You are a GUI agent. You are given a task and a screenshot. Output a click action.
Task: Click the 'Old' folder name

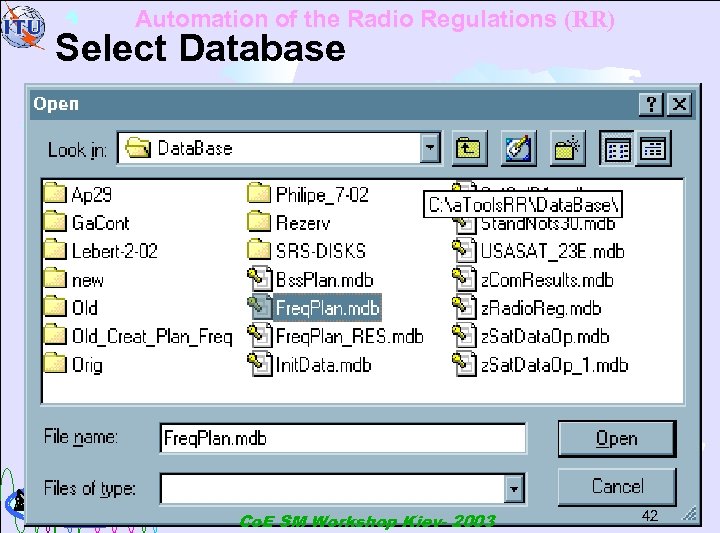(85, 308)
